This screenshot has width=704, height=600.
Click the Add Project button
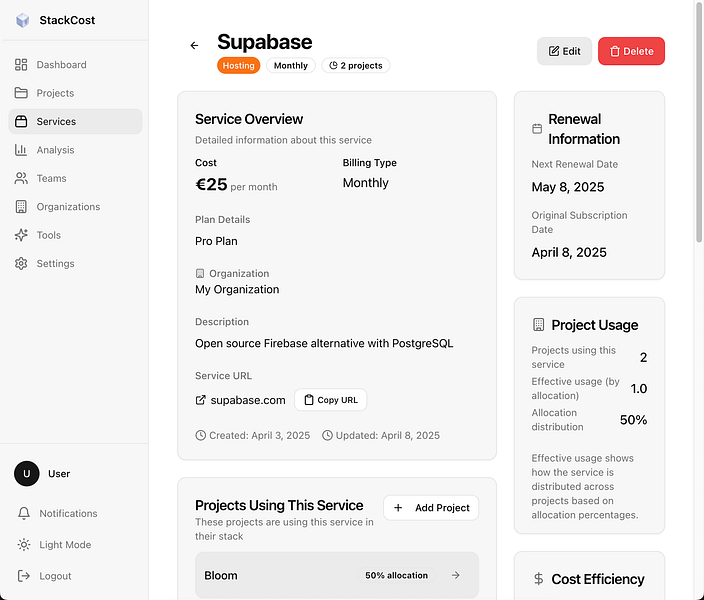(431, 508)
